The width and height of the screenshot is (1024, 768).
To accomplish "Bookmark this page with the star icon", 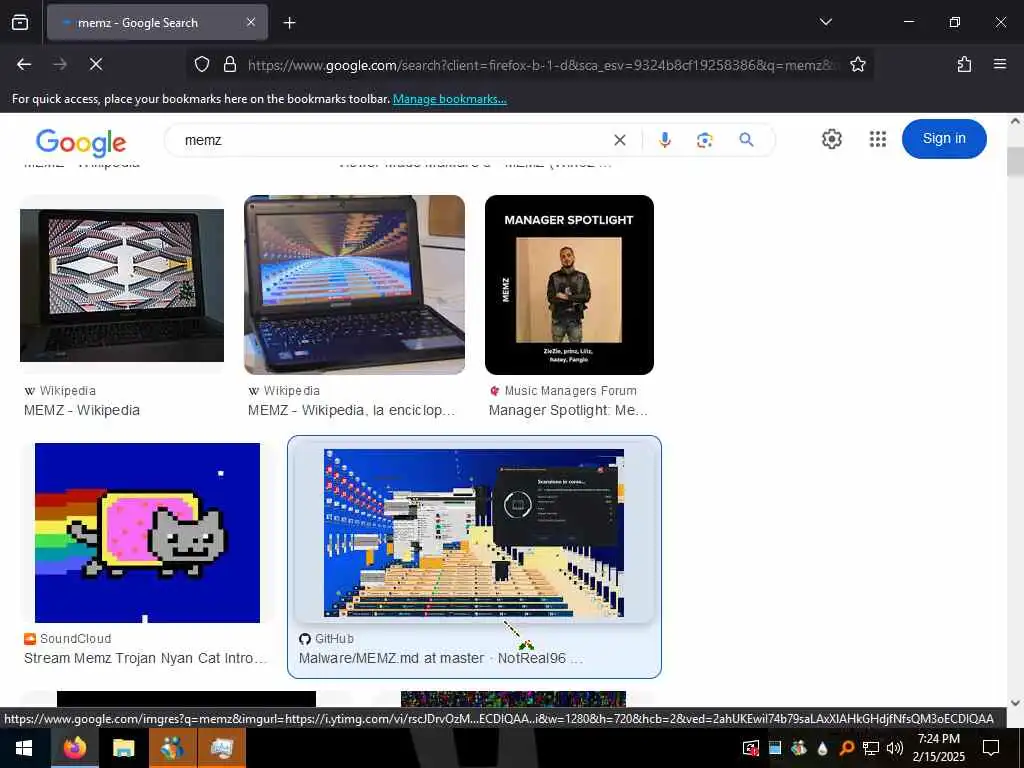I will pyautogui.click(x=857, y=64).
